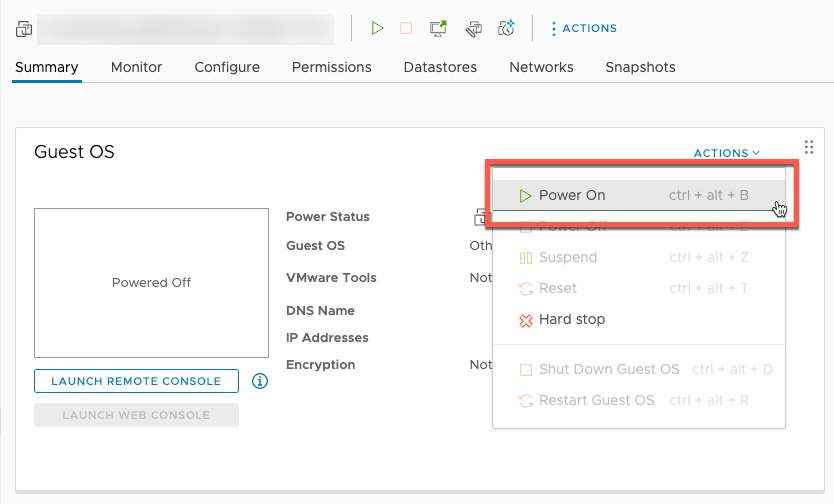Image resolution: width=834 pixels, height=504 pixels.
Task: Expand the Guest OS card Actions dropdown
Action: 726,153
